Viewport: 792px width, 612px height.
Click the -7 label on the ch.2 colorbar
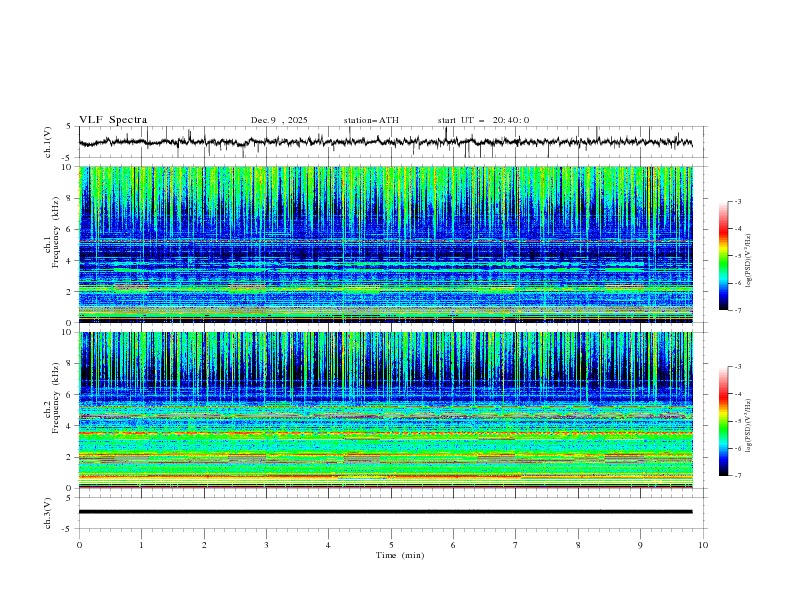[x=737, y=476]
